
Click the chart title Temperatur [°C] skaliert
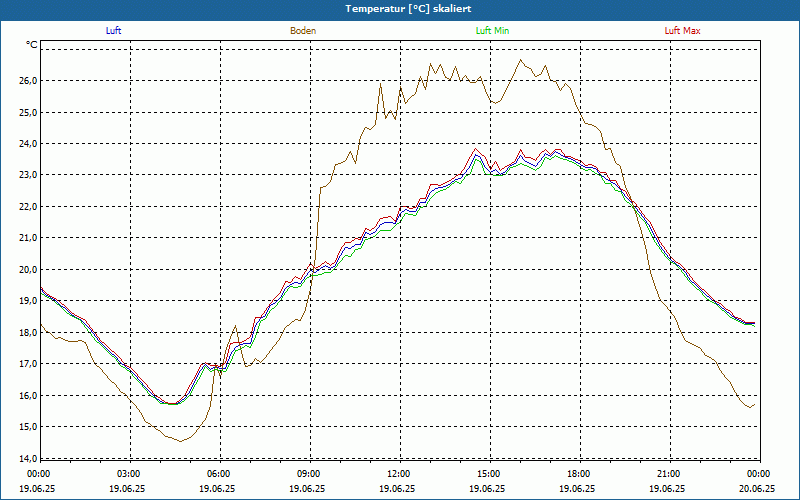click(408, 9)
